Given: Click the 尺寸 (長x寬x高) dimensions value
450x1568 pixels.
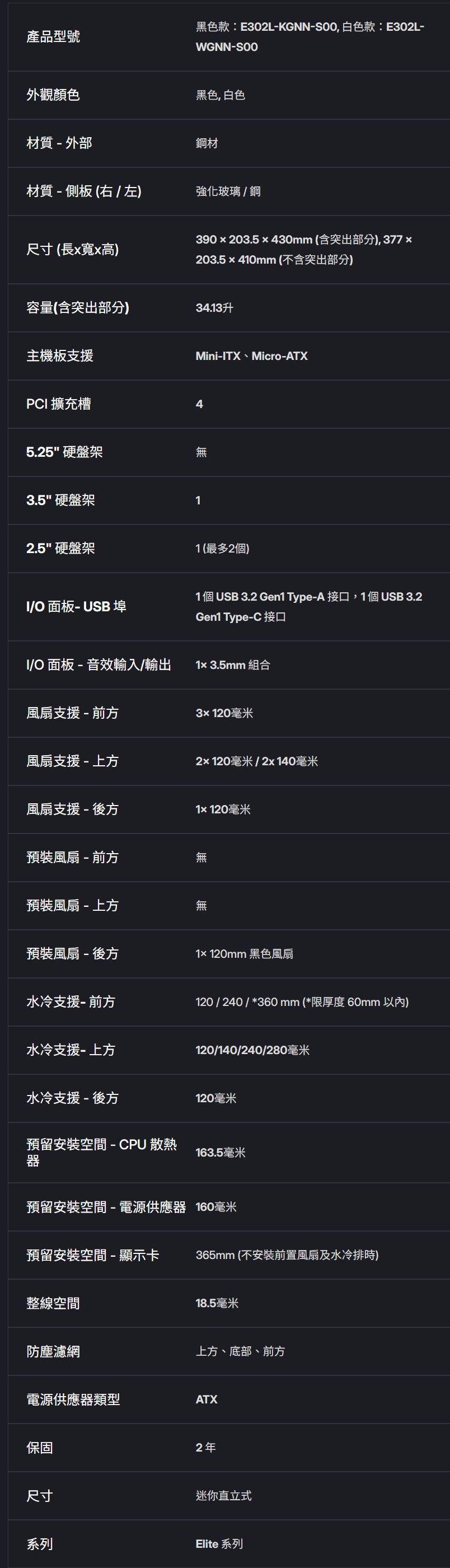Looking at the screenshot, I should pyautogui.click(x=303, y=250).
